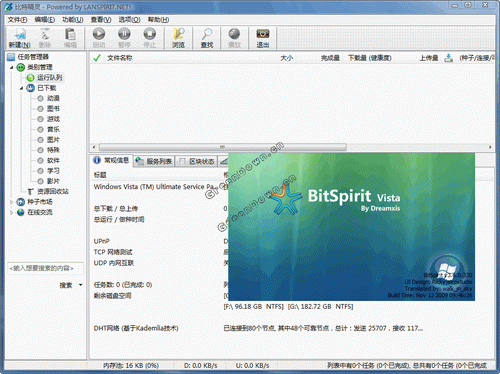Viewport: 500px width, 374px height.
Task: Collapse the 已下载 downloaded category node
Action: (x=22, y=88)
